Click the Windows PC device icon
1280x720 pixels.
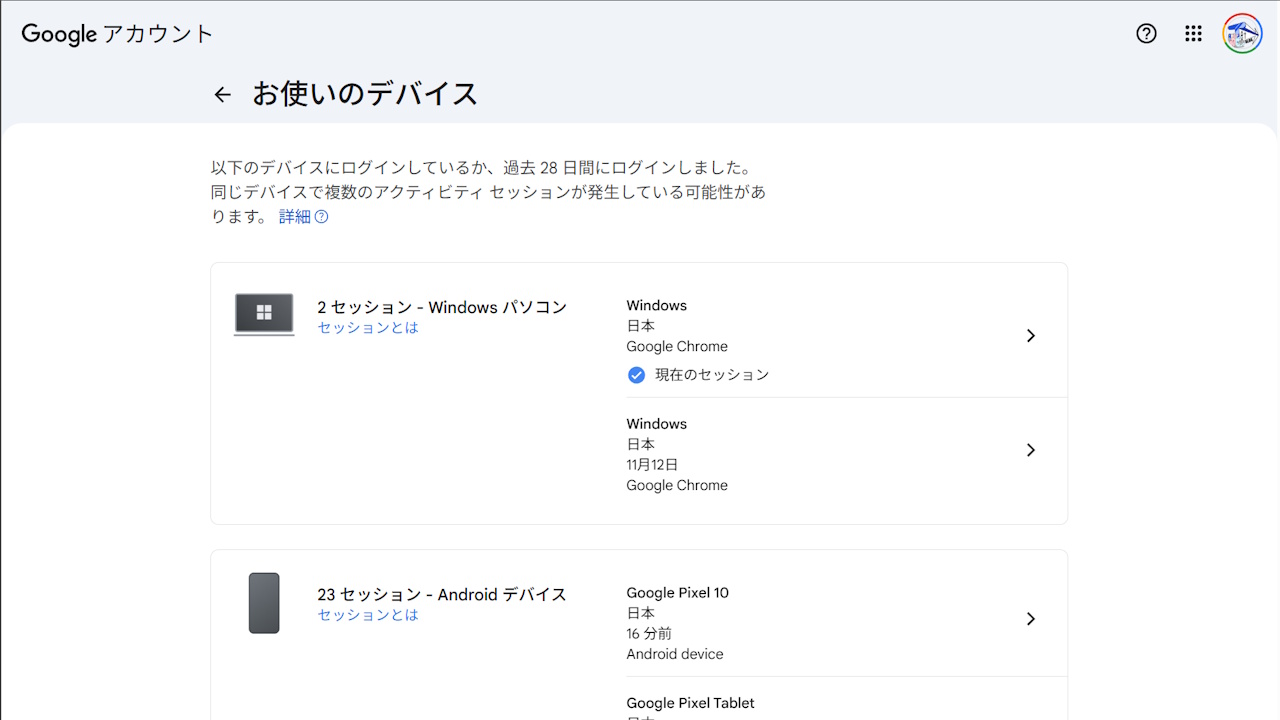[x=264, y=314]
